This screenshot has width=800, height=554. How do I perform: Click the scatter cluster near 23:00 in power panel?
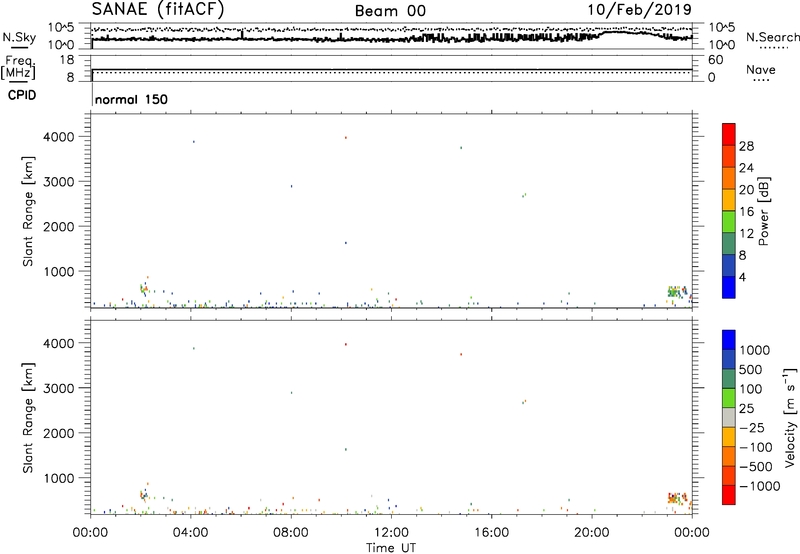pos(677,292)
